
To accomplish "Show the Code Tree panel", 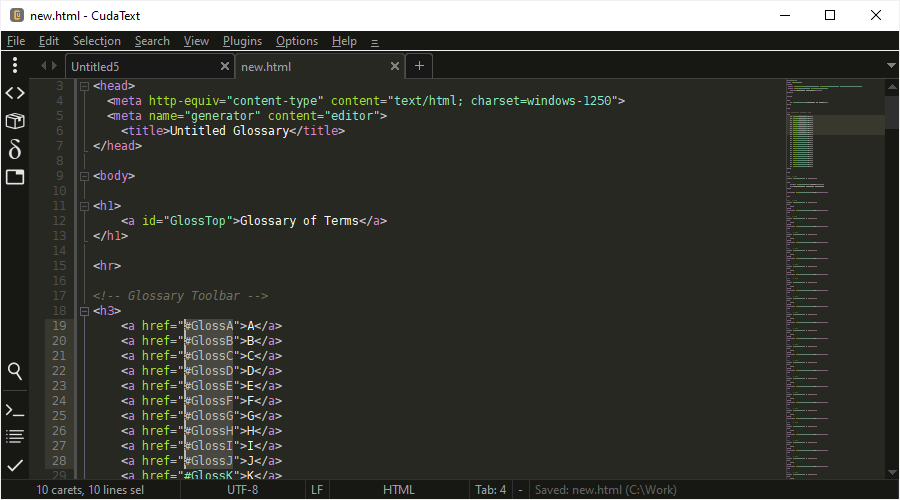I will click(x=15, y=93).
